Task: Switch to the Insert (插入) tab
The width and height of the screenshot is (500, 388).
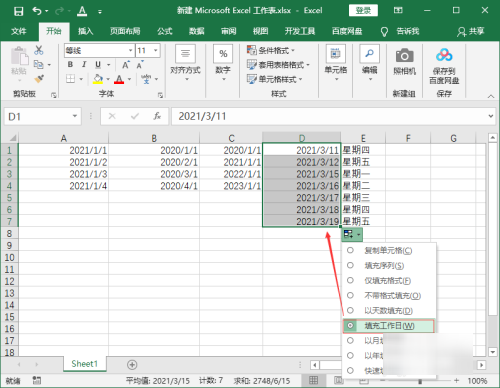Action: 86,31
